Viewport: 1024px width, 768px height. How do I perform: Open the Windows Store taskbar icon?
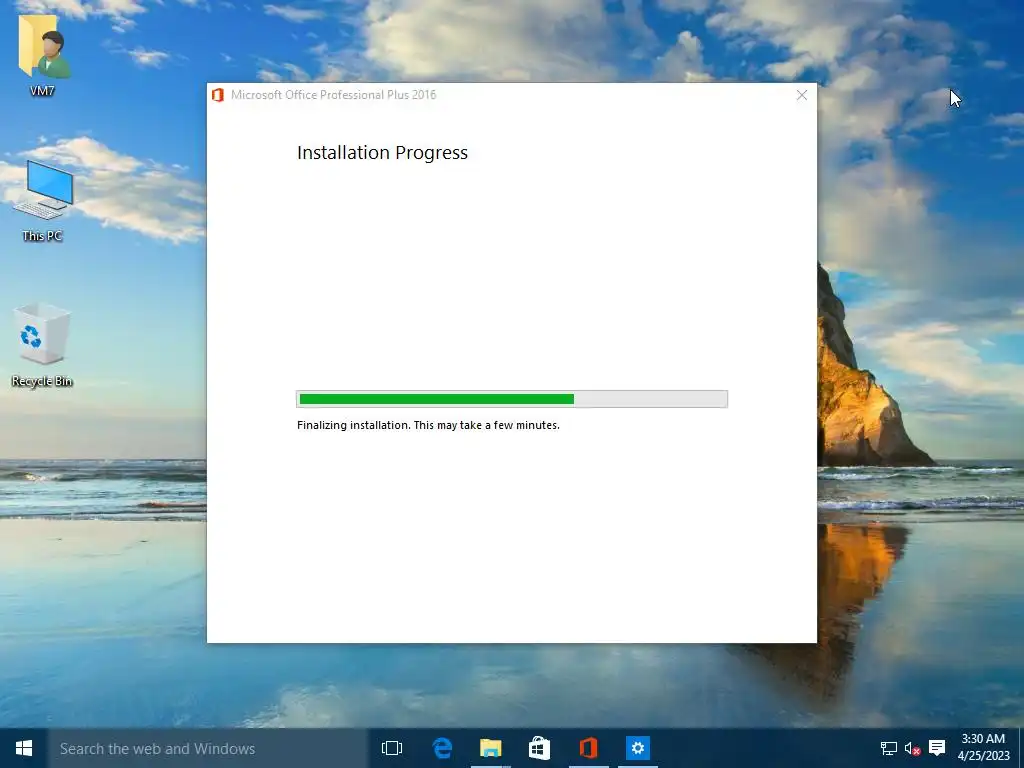point(539,748)
